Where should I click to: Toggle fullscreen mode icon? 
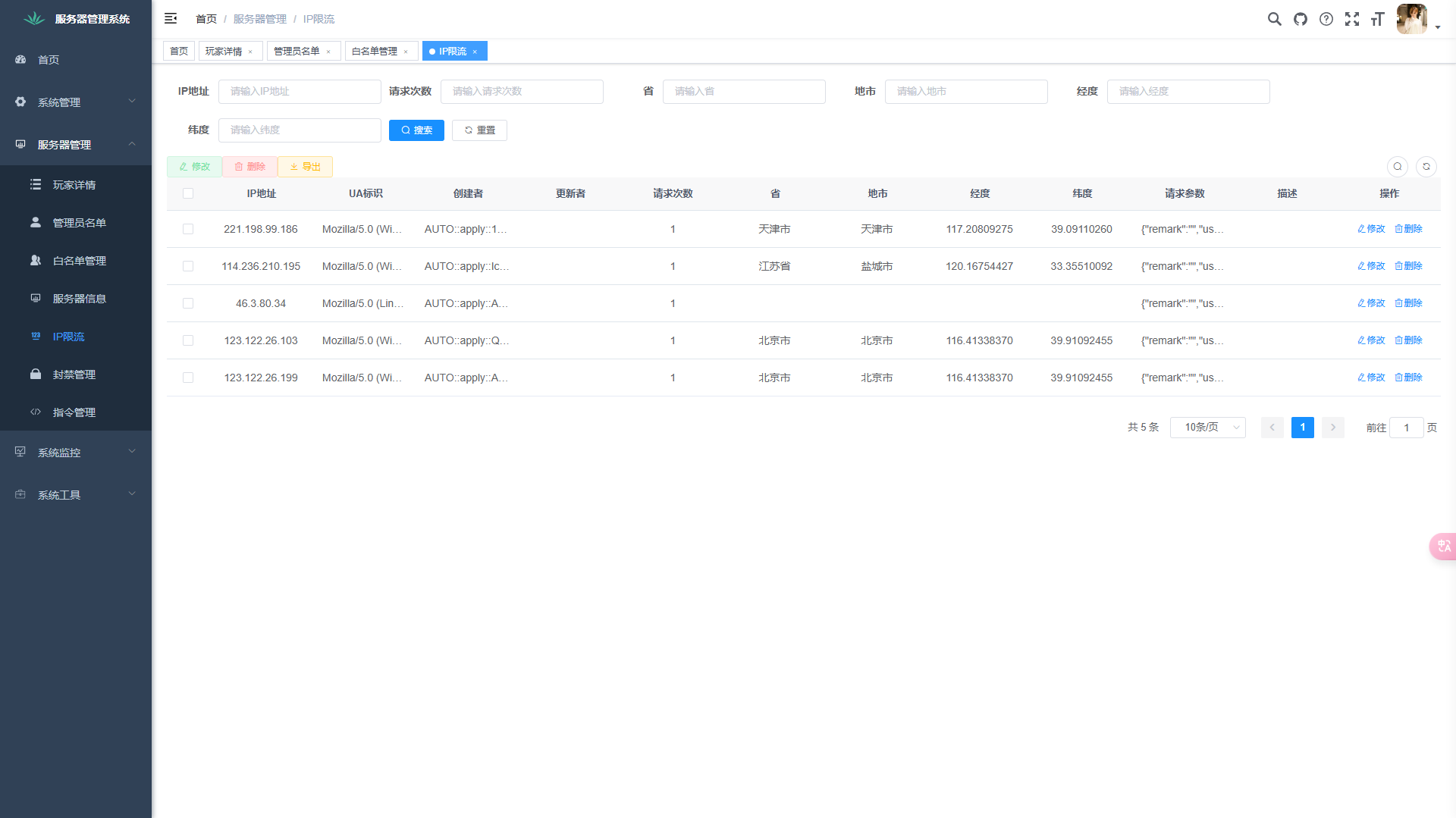1352,19
